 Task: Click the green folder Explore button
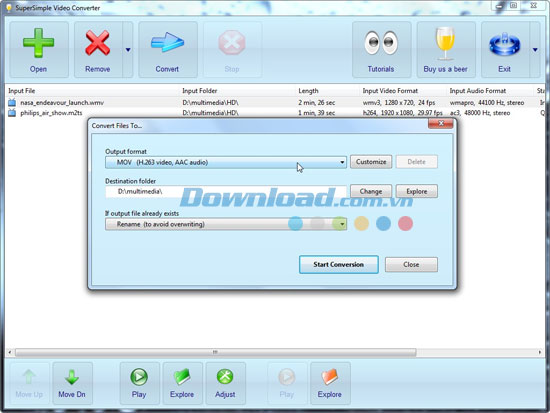(x=182, y=384)
